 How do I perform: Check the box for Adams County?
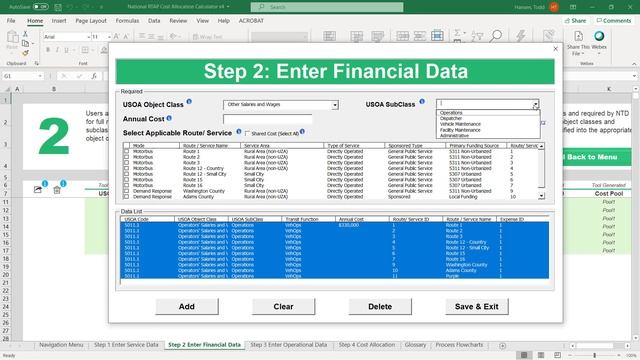click(x=126, y=197)
